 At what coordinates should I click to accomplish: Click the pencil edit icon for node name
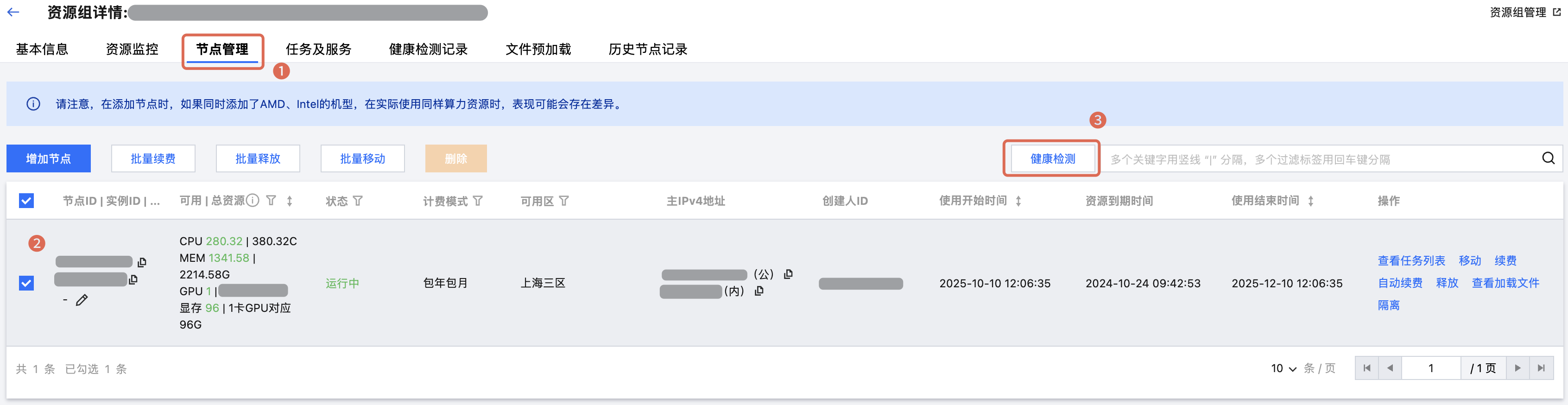pyautogui.click(x=82, y=300)
